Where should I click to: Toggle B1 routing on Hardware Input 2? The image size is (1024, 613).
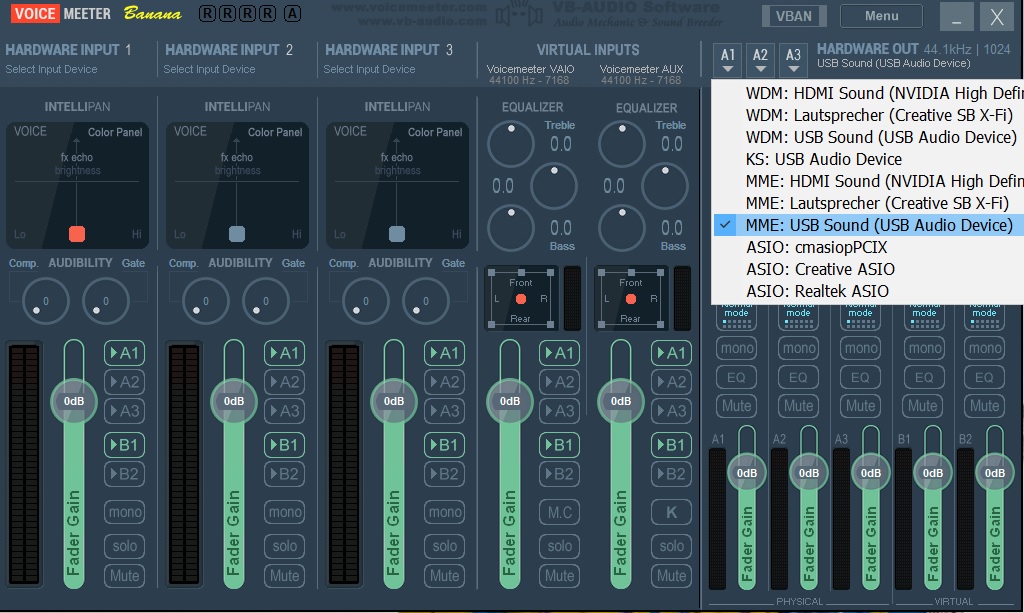[284, 445]
